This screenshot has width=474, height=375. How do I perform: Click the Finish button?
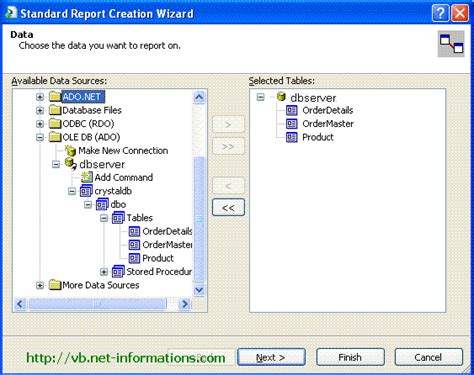pyautogui.click(x=350, y=357)
